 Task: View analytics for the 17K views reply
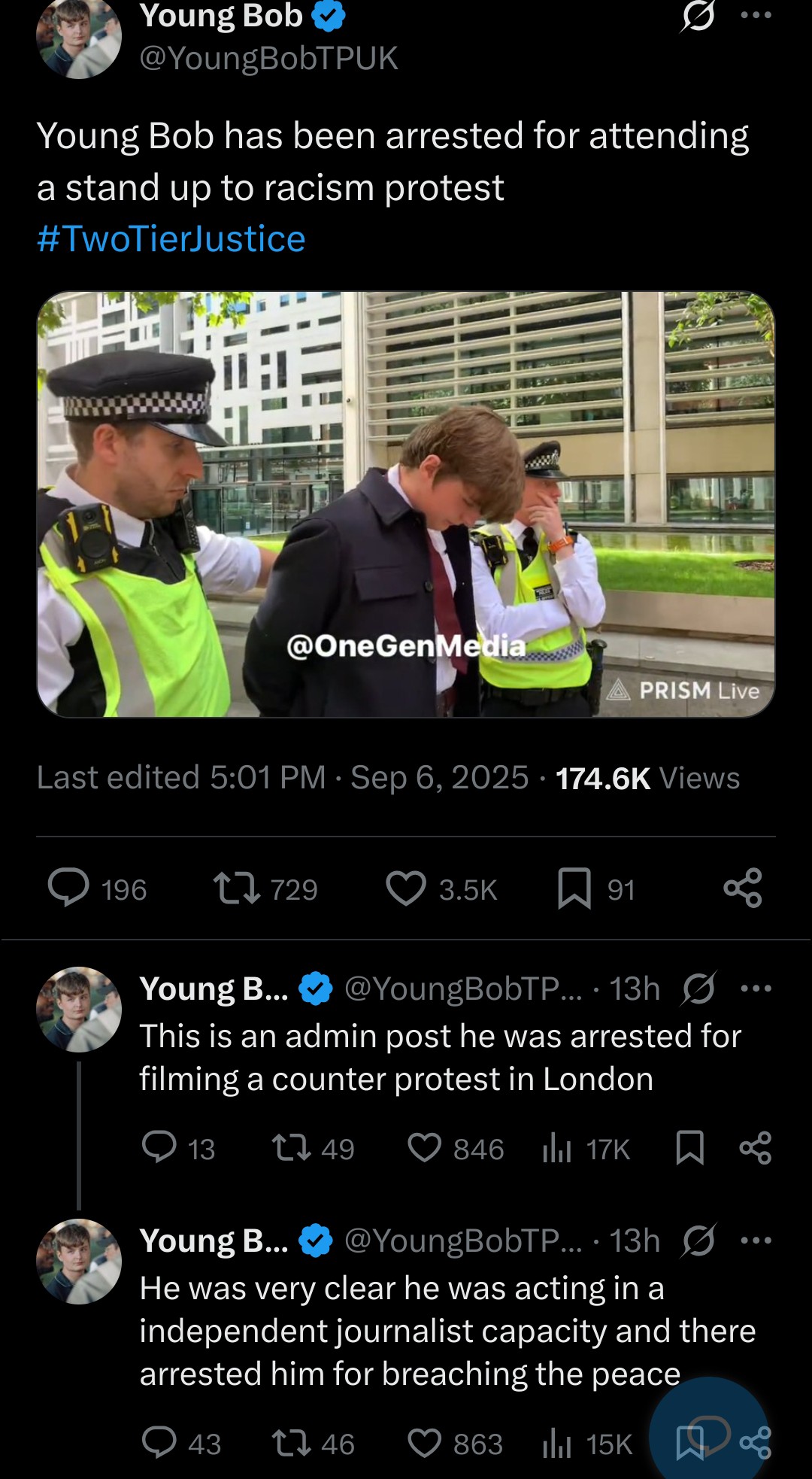tap(557, 1149)
